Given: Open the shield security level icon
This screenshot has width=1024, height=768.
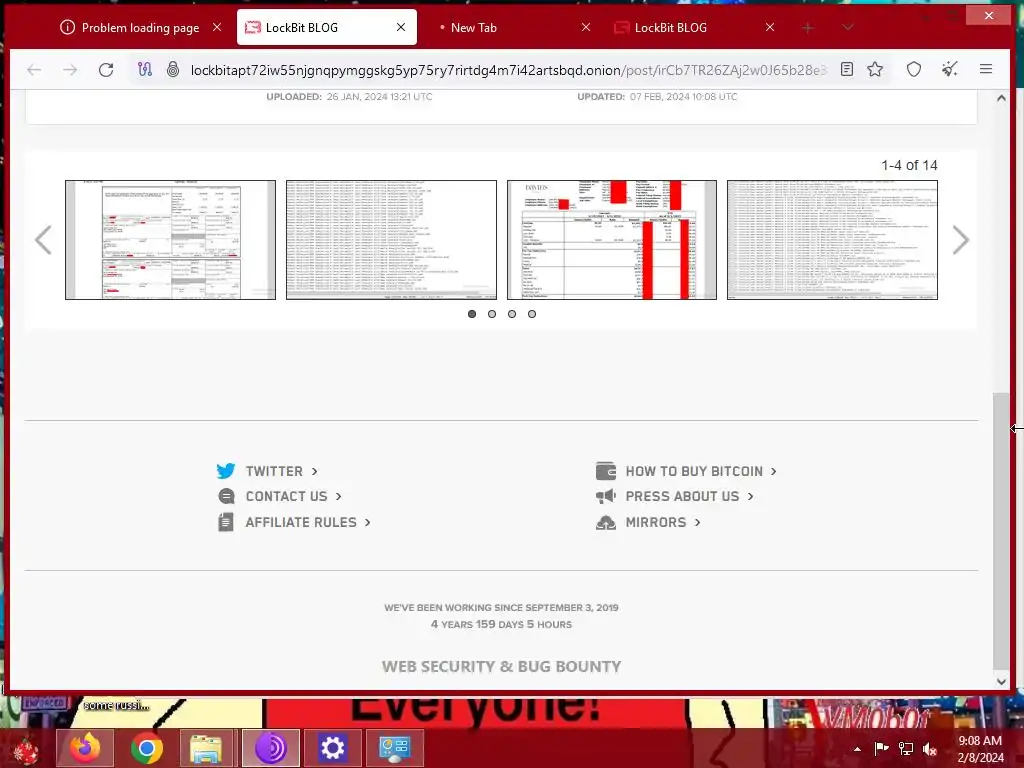Looking at the screenshot, I should click(x=914, y=69).
